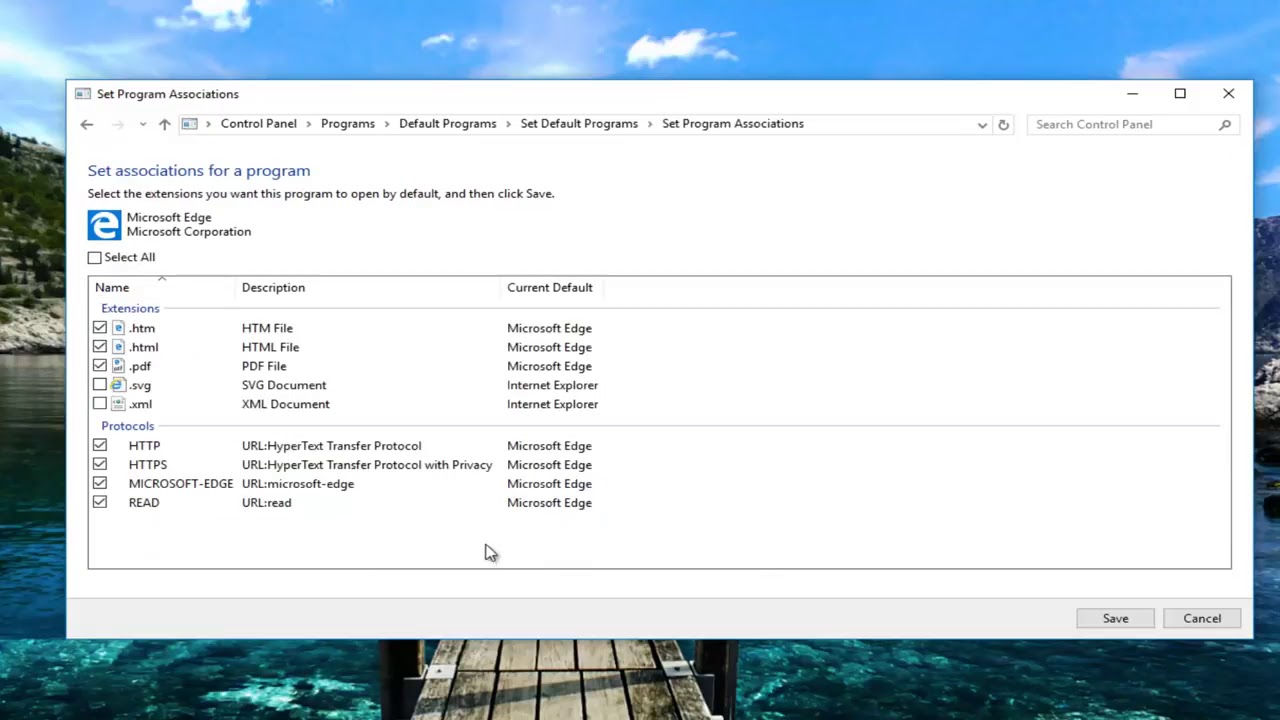
Task: Check the .xml extension checkbox
Action: pos(100,404)
